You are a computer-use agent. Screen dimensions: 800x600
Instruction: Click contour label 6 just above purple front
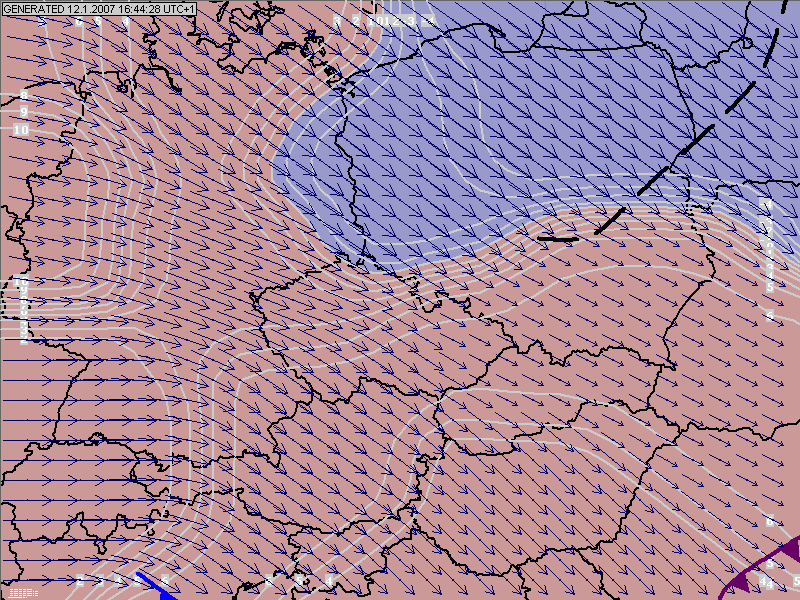tap(770, 521)
